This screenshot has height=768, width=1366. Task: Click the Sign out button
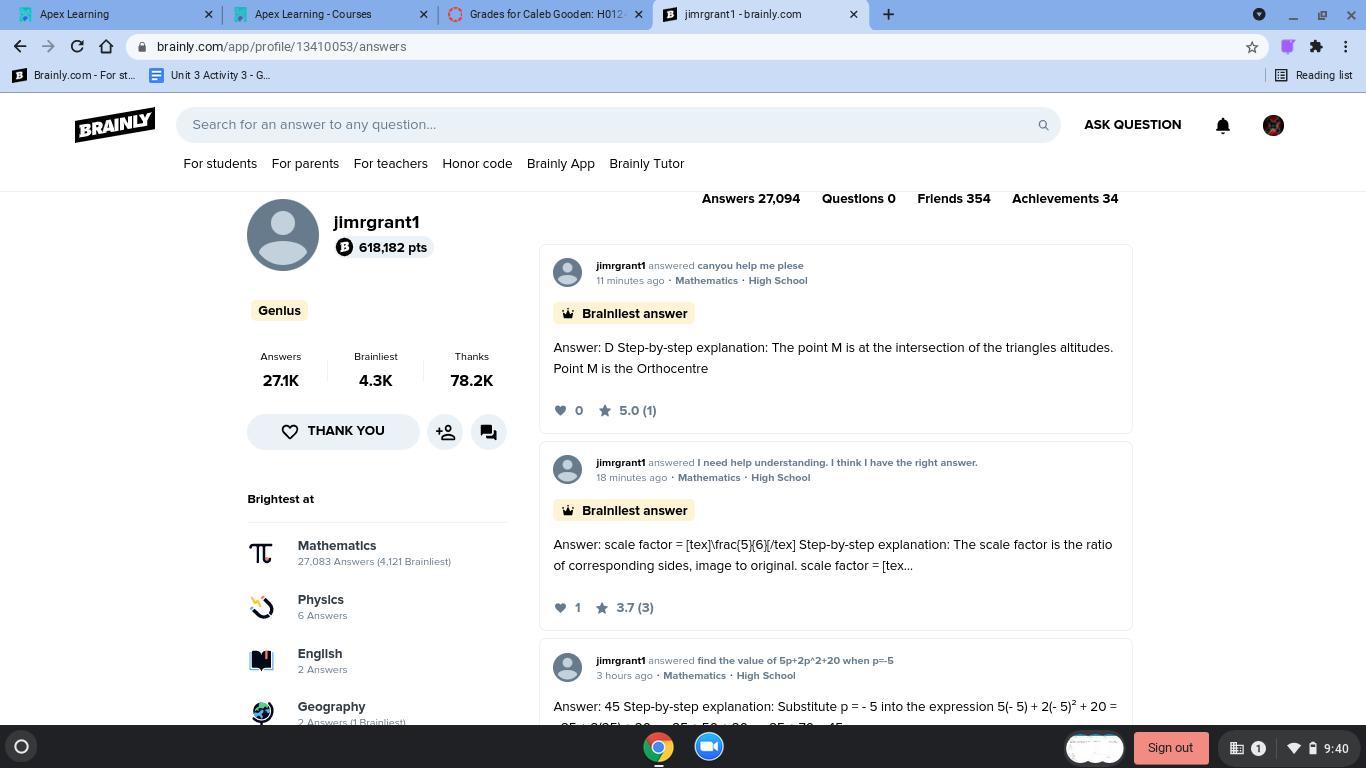[1170, 748]
